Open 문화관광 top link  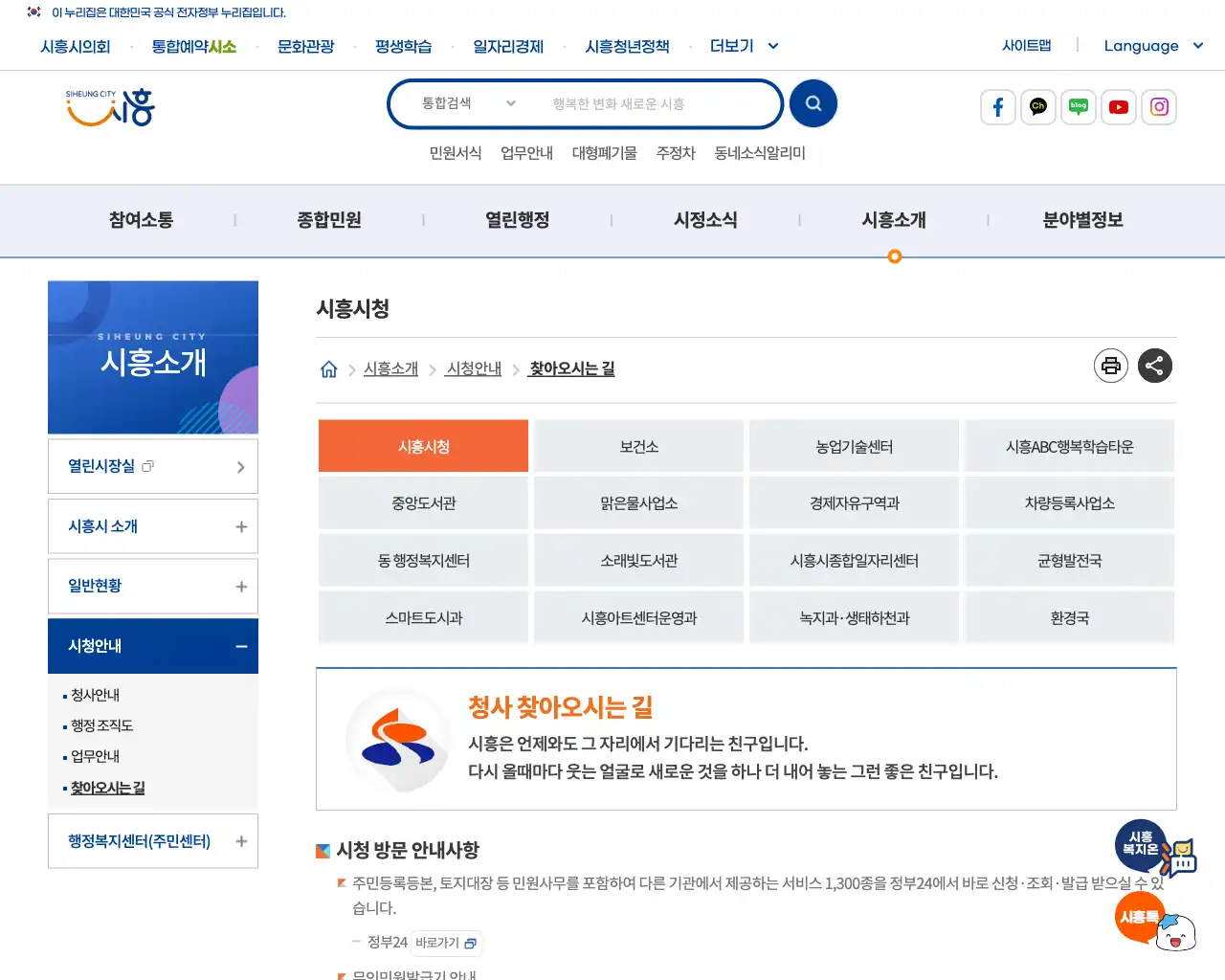pos(306,46)
